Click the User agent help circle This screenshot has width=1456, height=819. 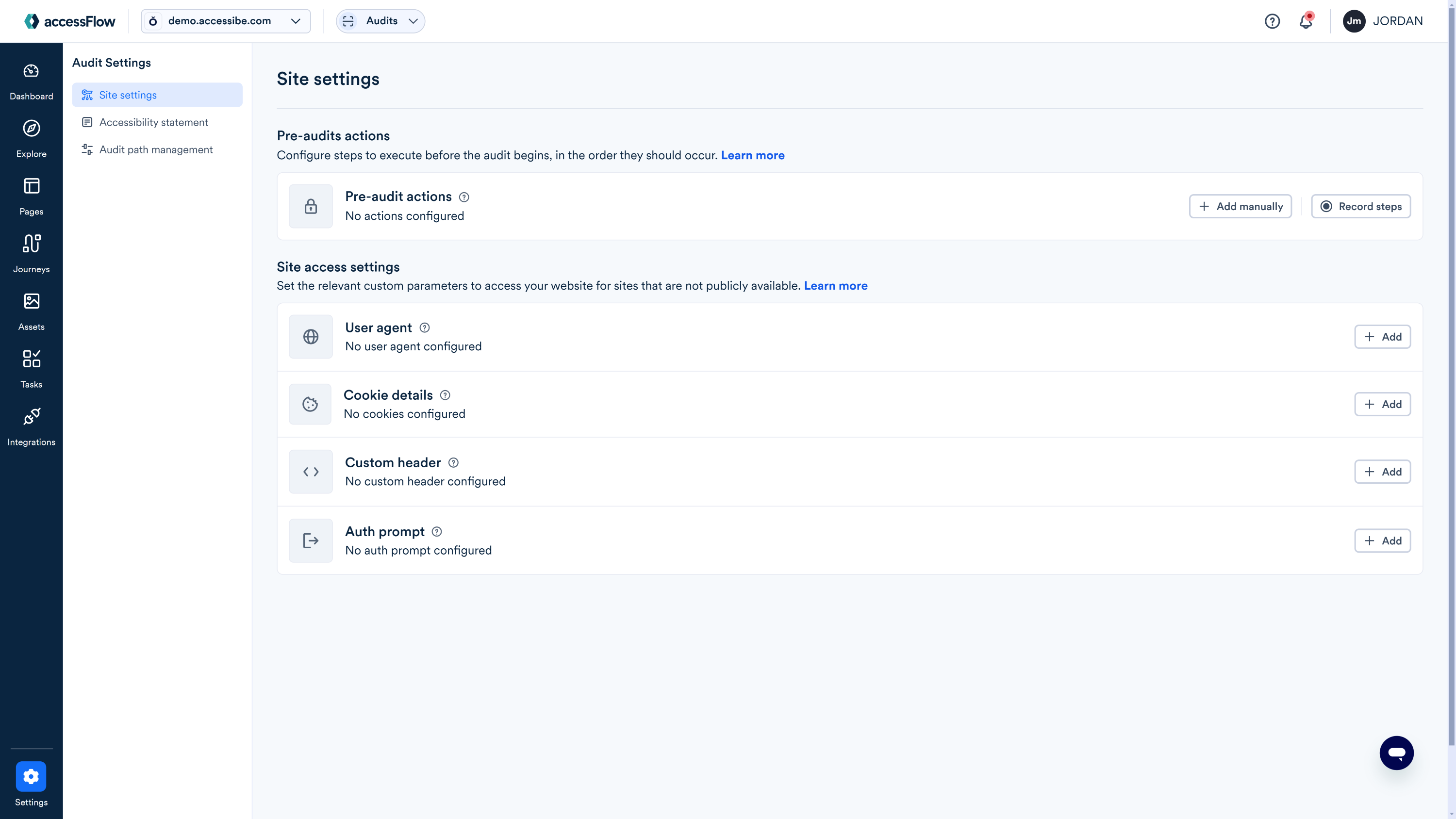424,328
